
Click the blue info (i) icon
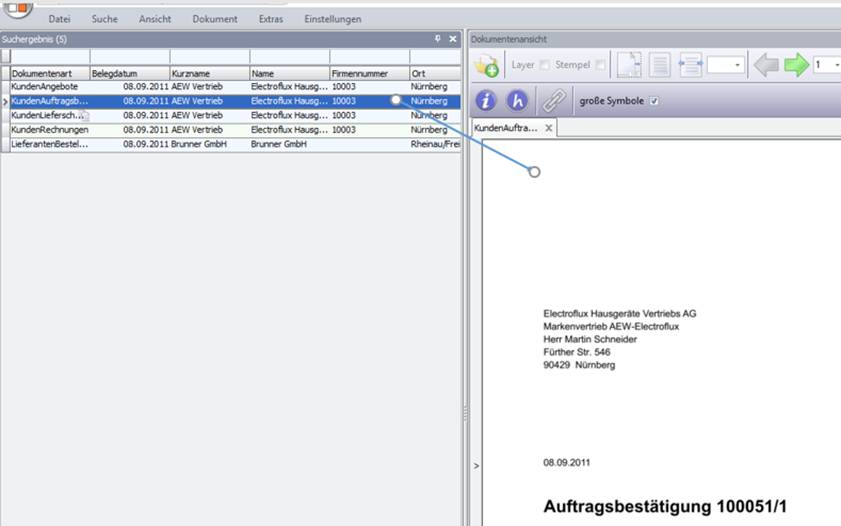tap(486, 101)
